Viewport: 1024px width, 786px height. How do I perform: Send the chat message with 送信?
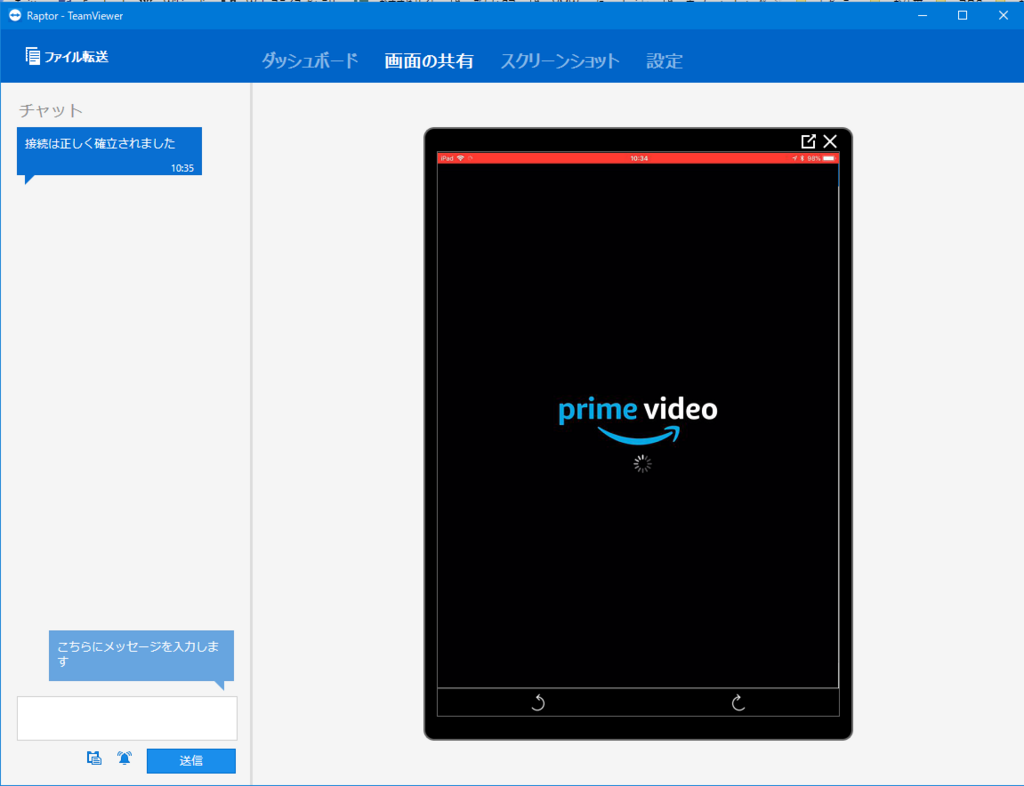191,761
